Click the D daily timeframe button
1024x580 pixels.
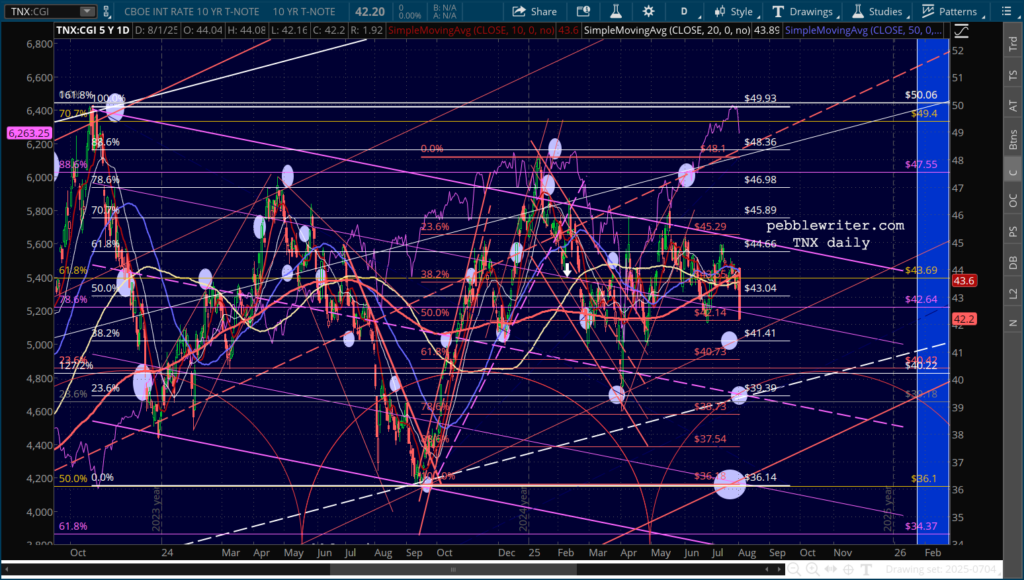684,12
